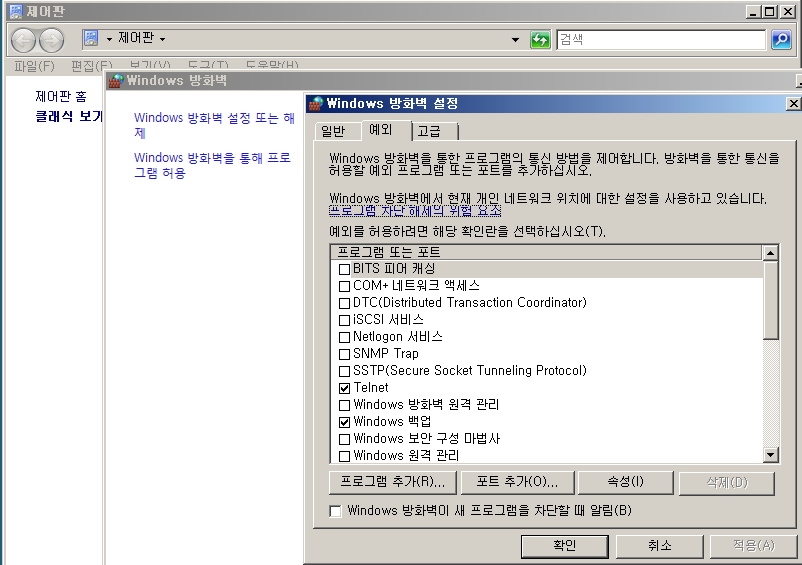Screen dimensions: 802x565
Task: Uncheck the Windows 백업 checkbox
Action: (x=344, y=422)
